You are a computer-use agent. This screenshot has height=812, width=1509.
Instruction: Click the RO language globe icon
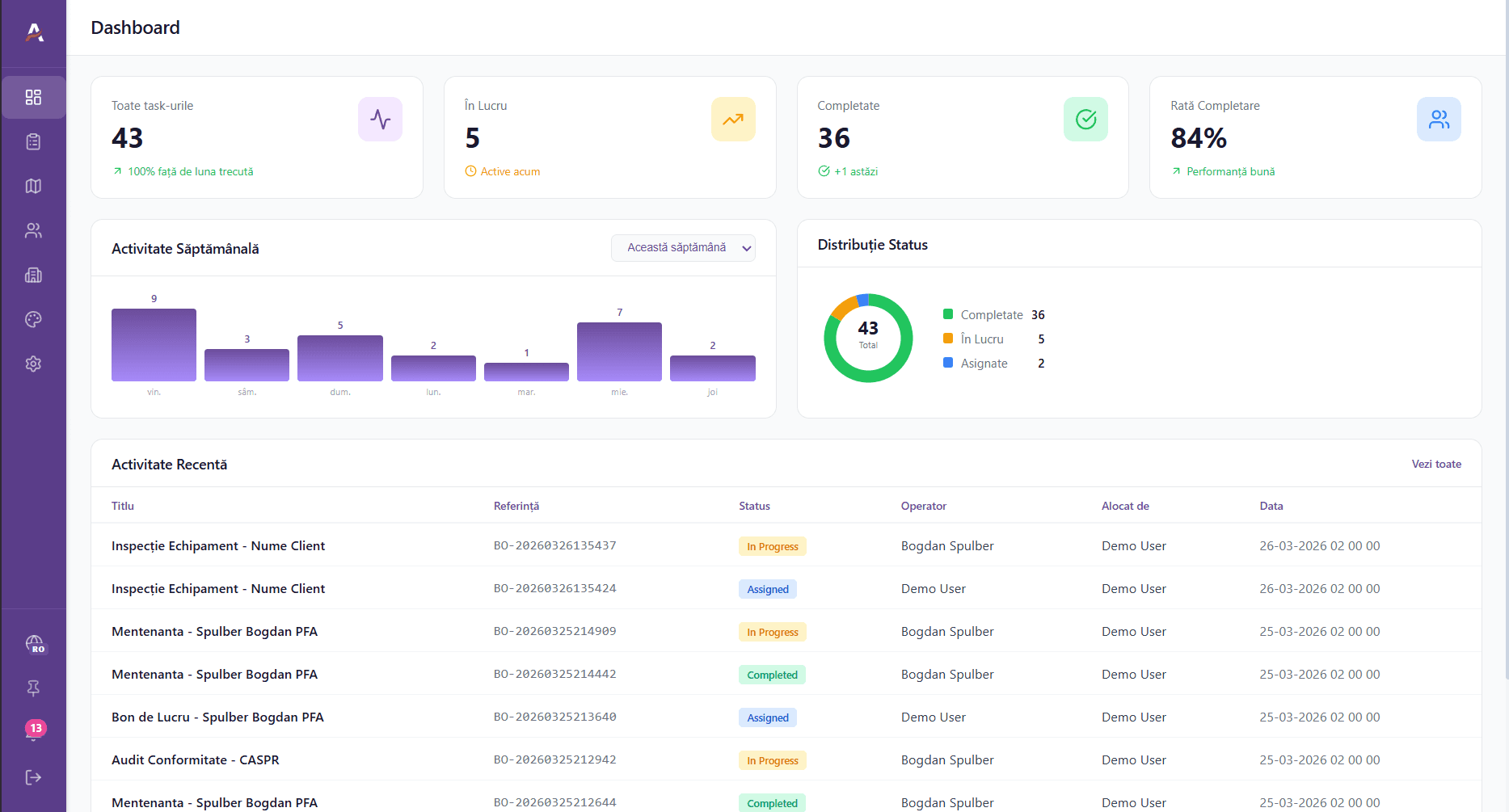click(33, 644)
